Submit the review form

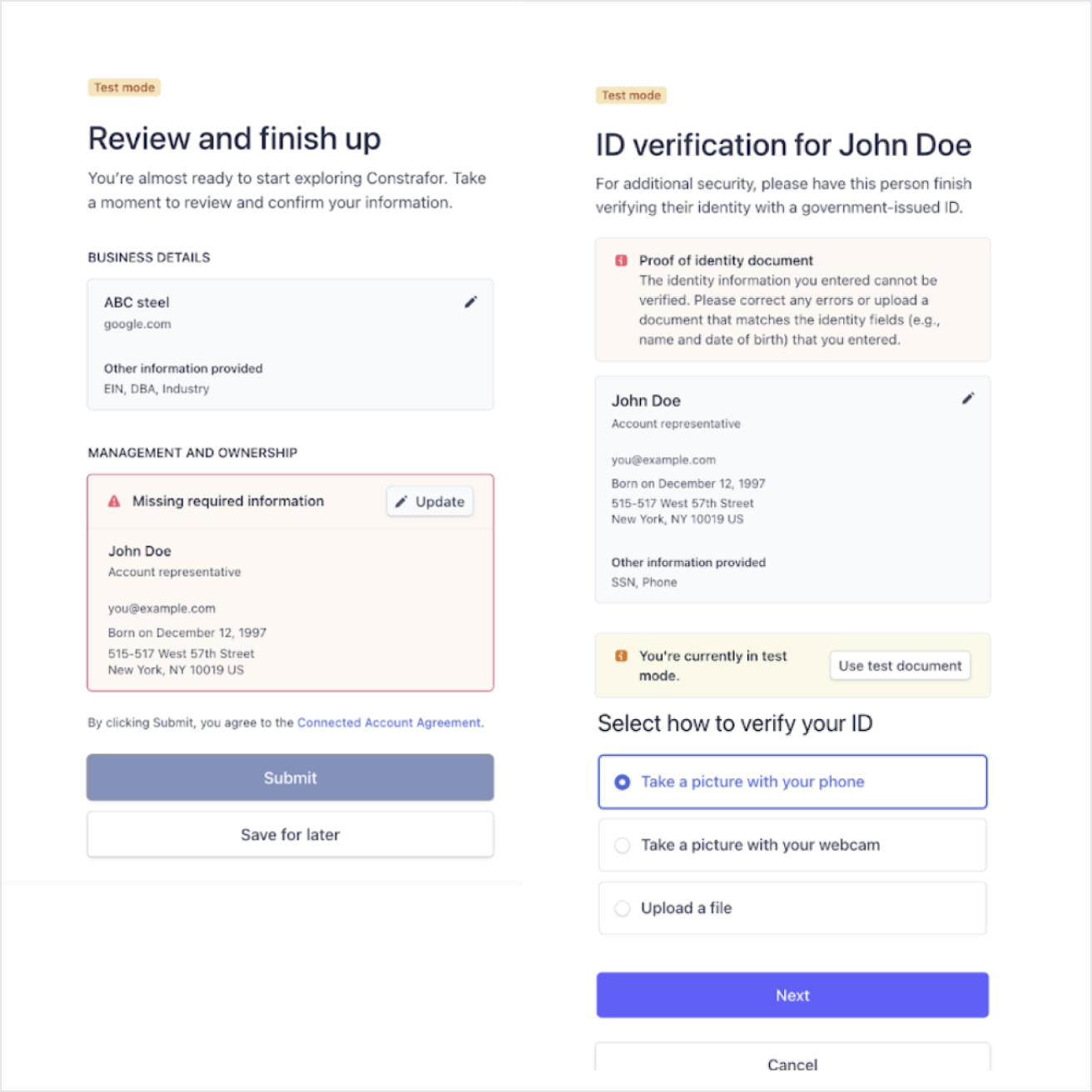coord(290,777)
